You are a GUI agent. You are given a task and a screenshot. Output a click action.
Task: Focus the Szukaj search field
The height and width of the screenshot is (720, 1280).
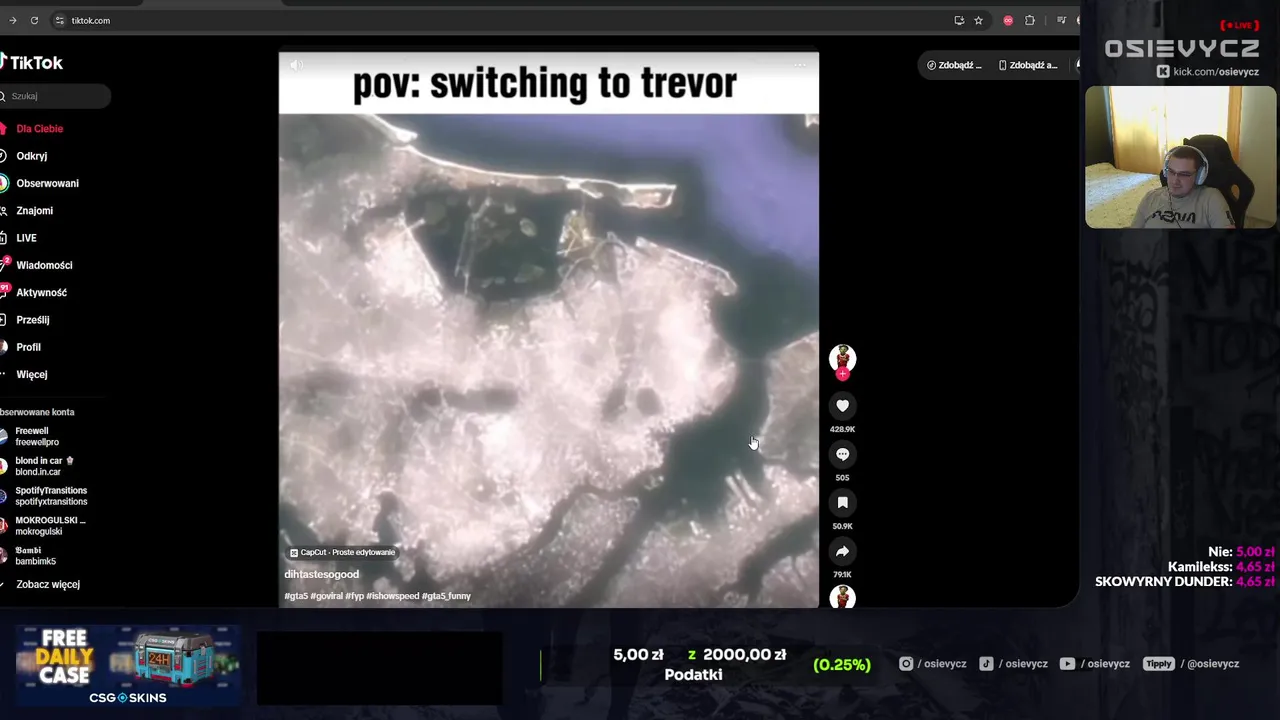point(55,96)
